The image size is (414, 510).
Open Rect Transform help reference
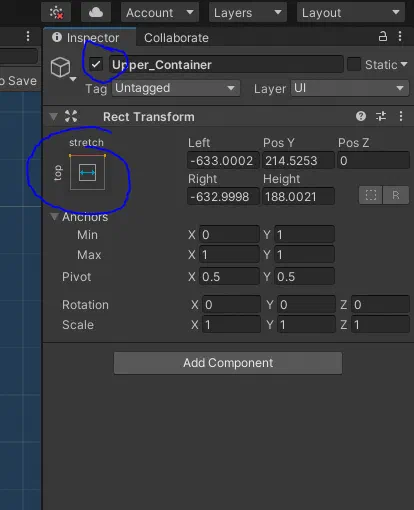pos(361,116)
